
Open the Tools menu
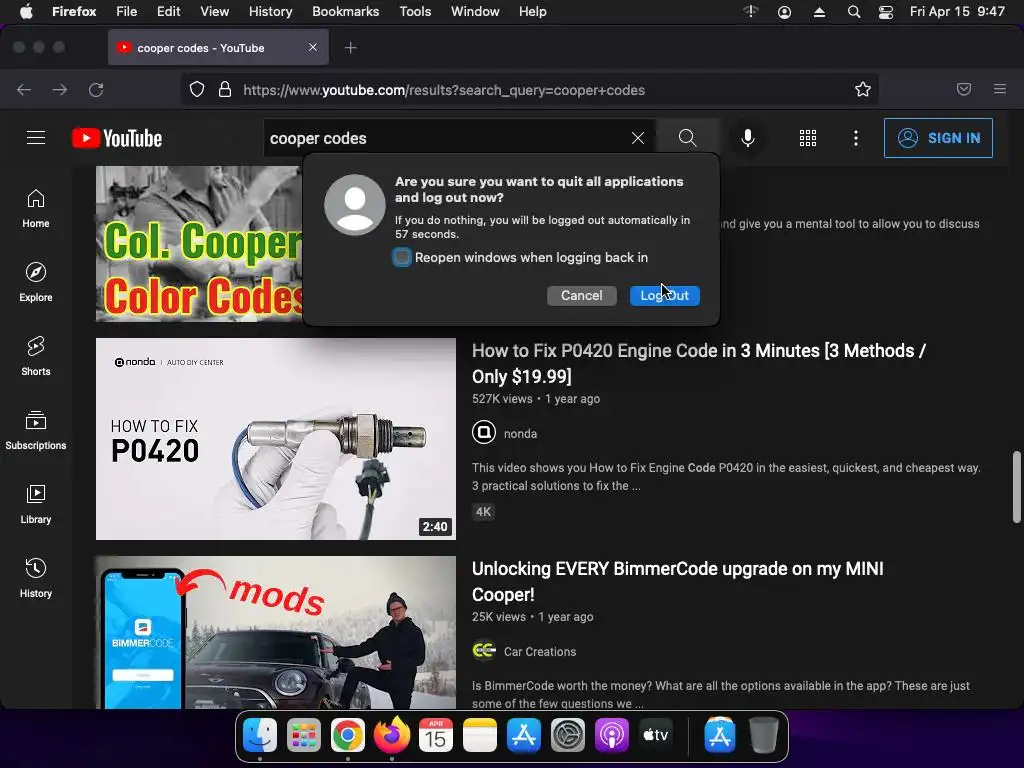(x=415, y=12)
